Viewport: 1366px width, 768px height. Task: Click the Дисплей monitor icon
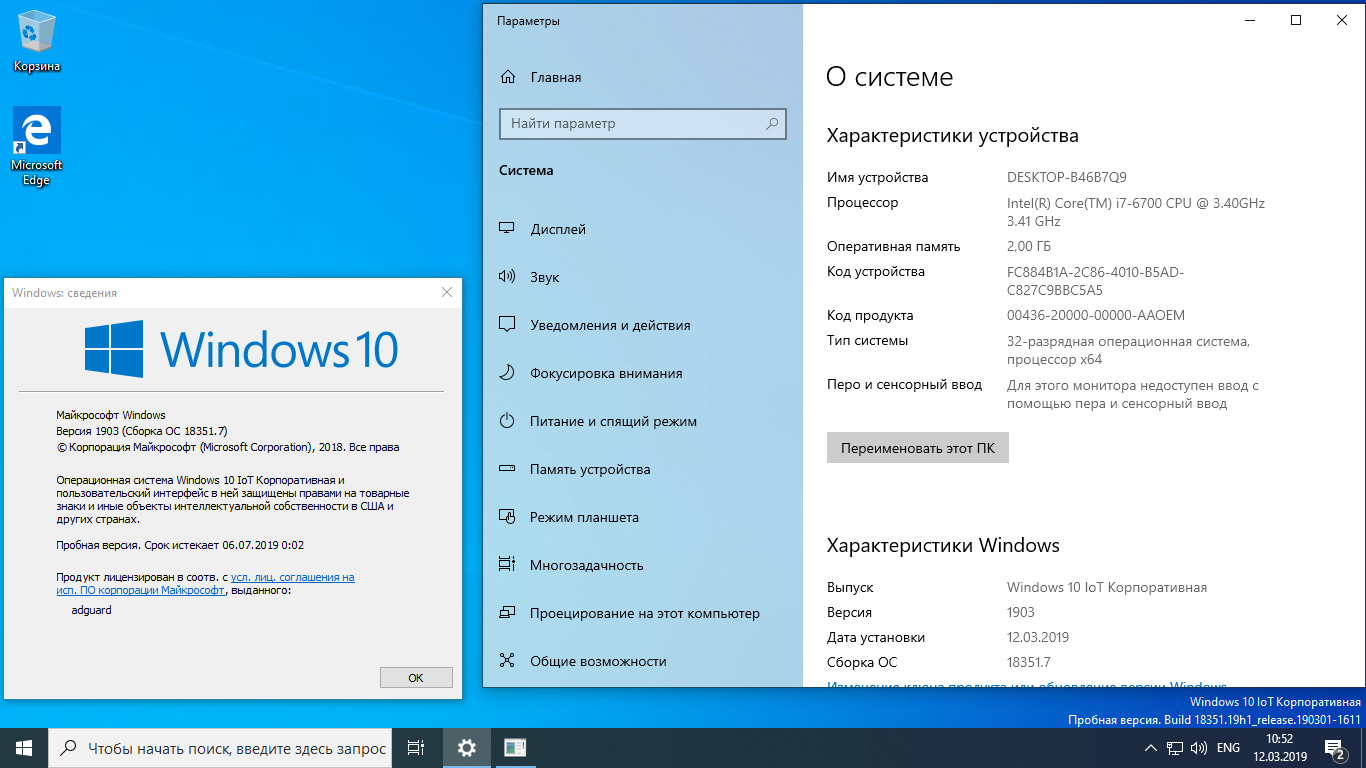click(507, 229)
